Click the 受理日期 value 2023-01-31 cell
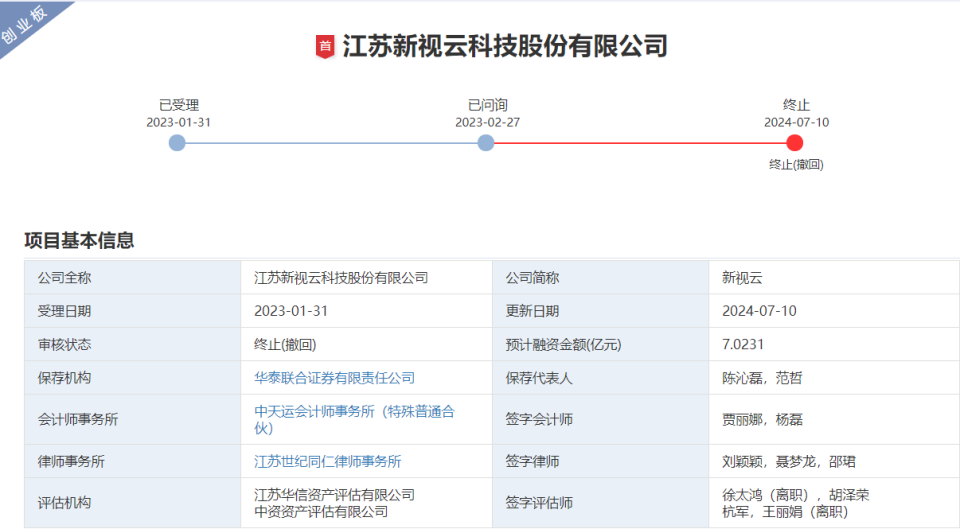 pos(367,311)
